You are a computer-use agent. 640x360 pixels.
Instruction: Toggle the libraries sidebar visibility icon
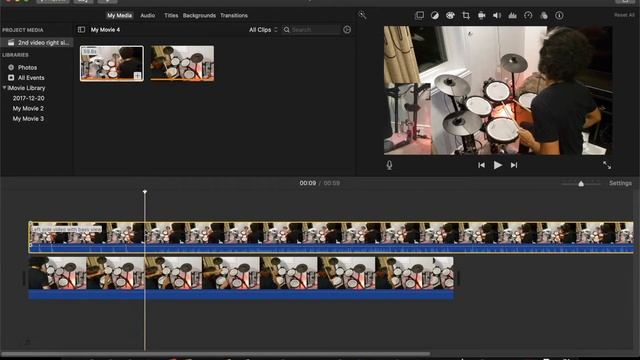pyautogui.click(x=81, y=29)
